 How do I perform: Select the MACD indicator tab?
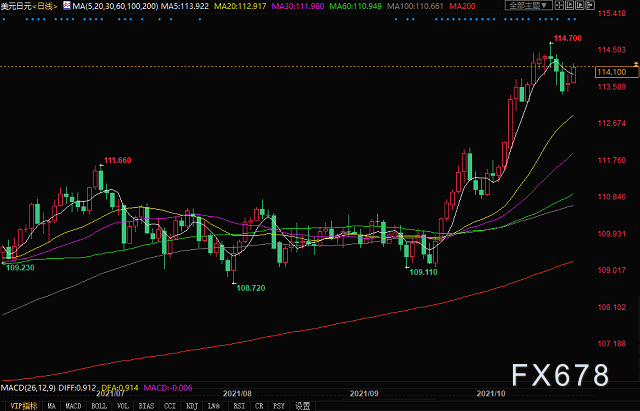pyautogui.click(x=73, y=406)
